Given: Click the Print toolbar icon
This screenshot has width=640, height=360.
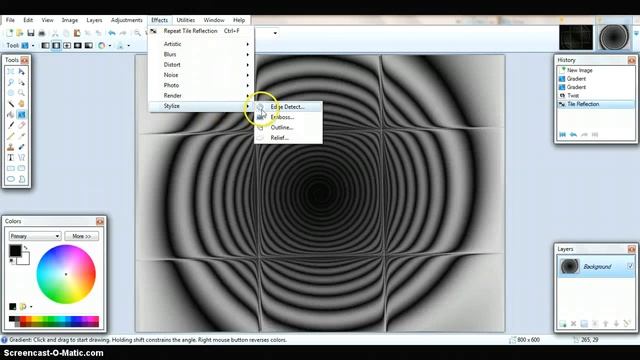Looking at the screenshot, I should tap(41, 33).
